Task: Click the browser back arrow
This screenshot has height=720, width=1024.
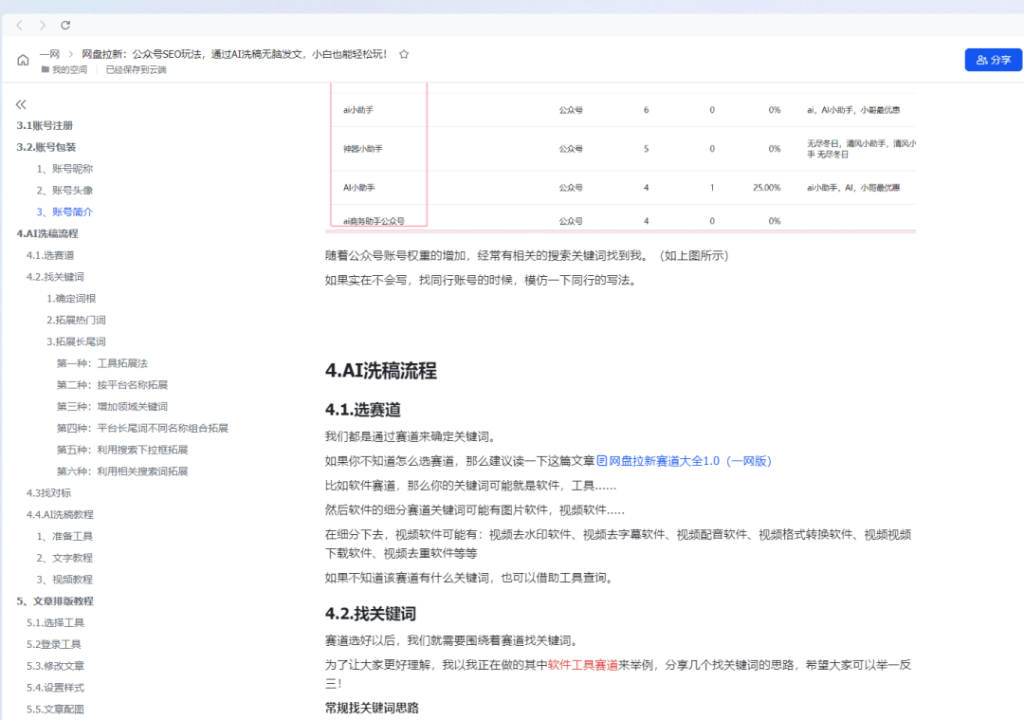Action: tap(19, 24)
